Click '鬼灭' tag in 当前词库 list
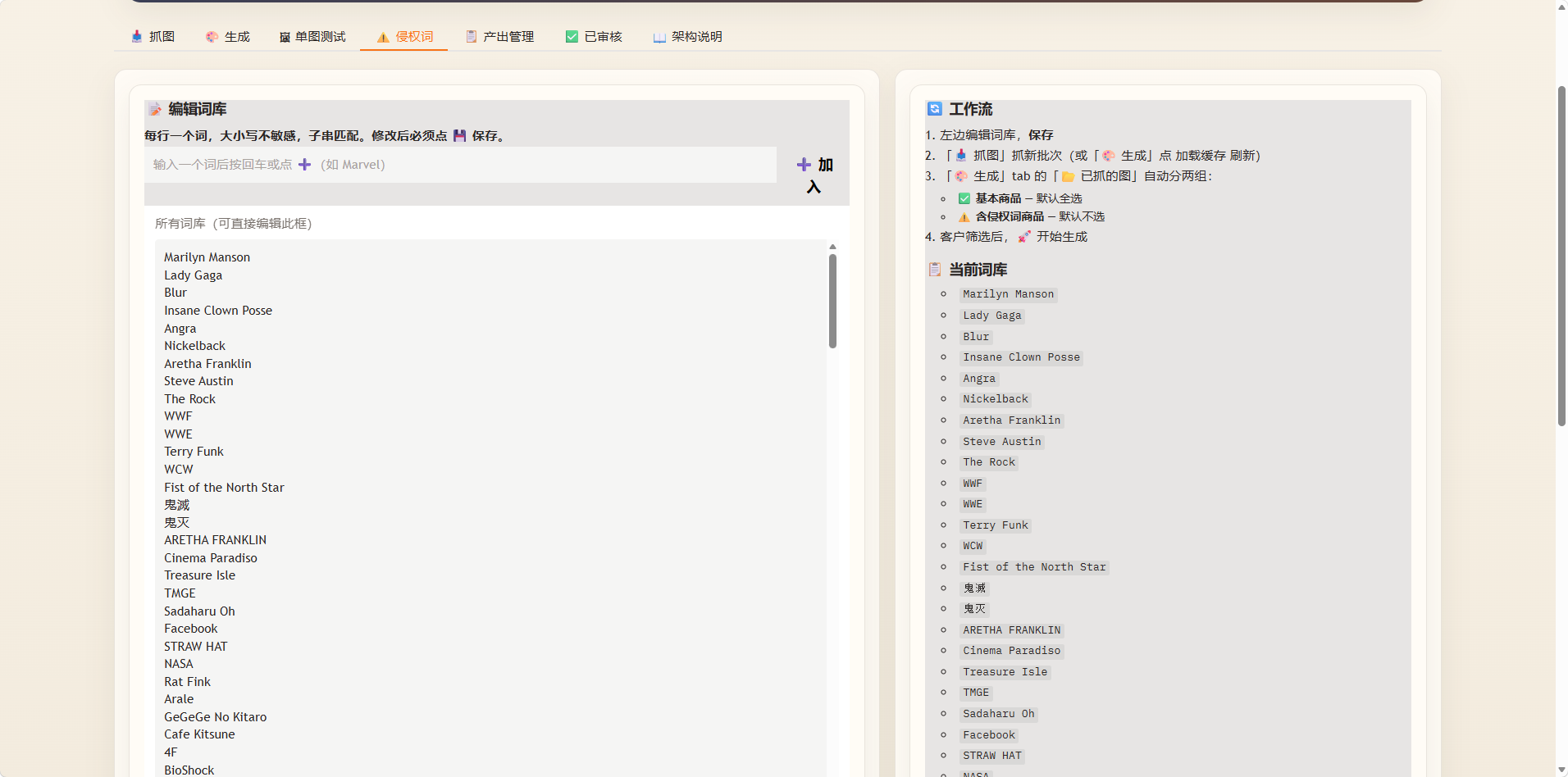 [974, 609]
